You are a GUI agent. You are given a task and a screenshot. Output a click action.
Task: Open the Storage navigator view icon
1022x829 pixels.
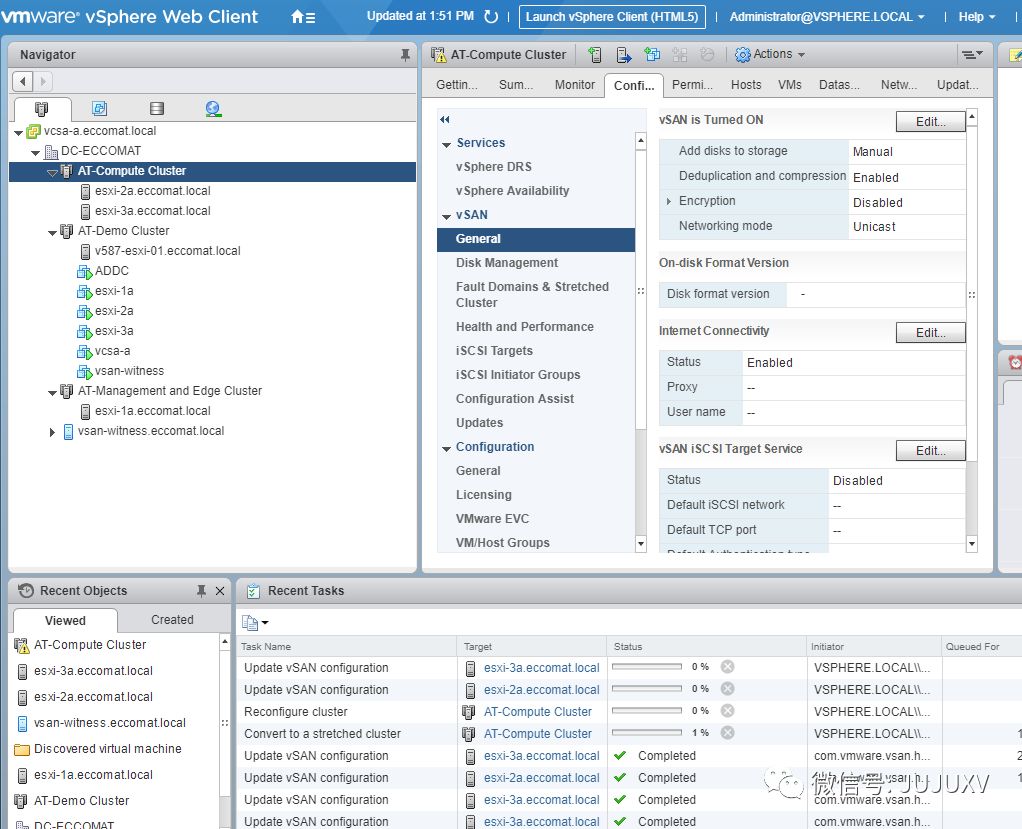(156, 108)
